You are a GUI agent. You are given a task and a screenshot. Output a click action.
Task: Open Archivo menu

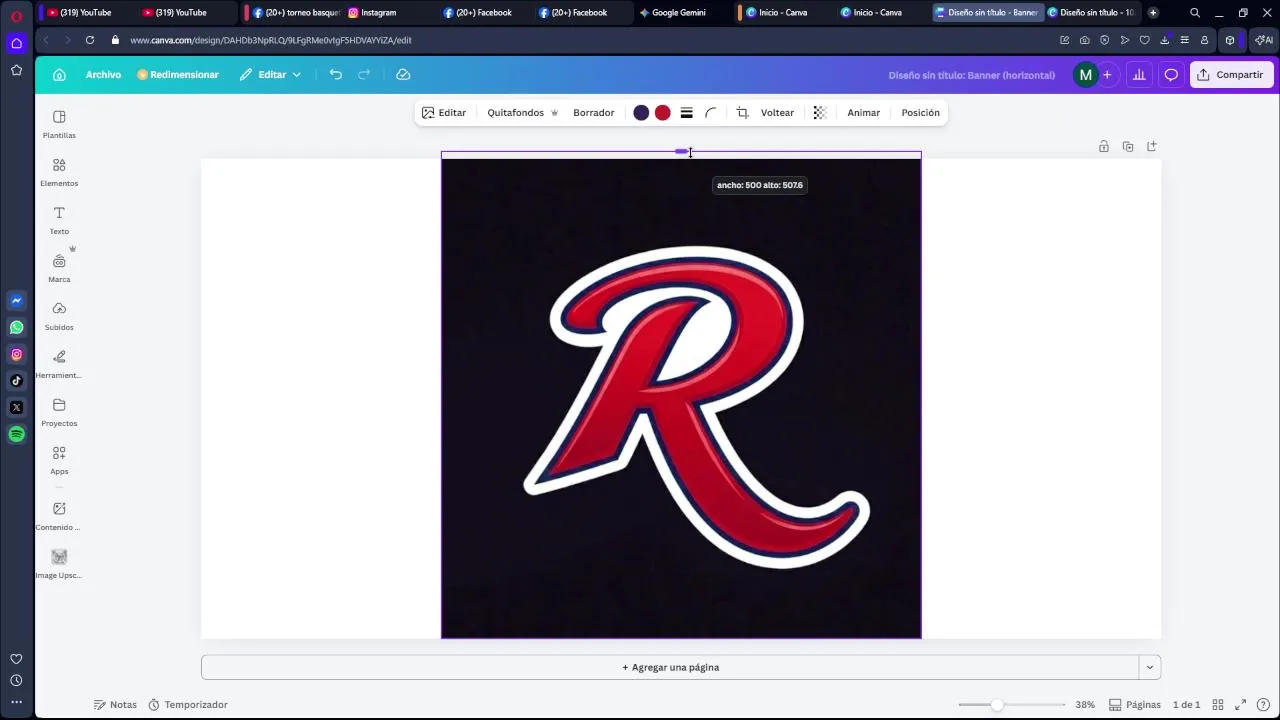(x=103, y=75)
